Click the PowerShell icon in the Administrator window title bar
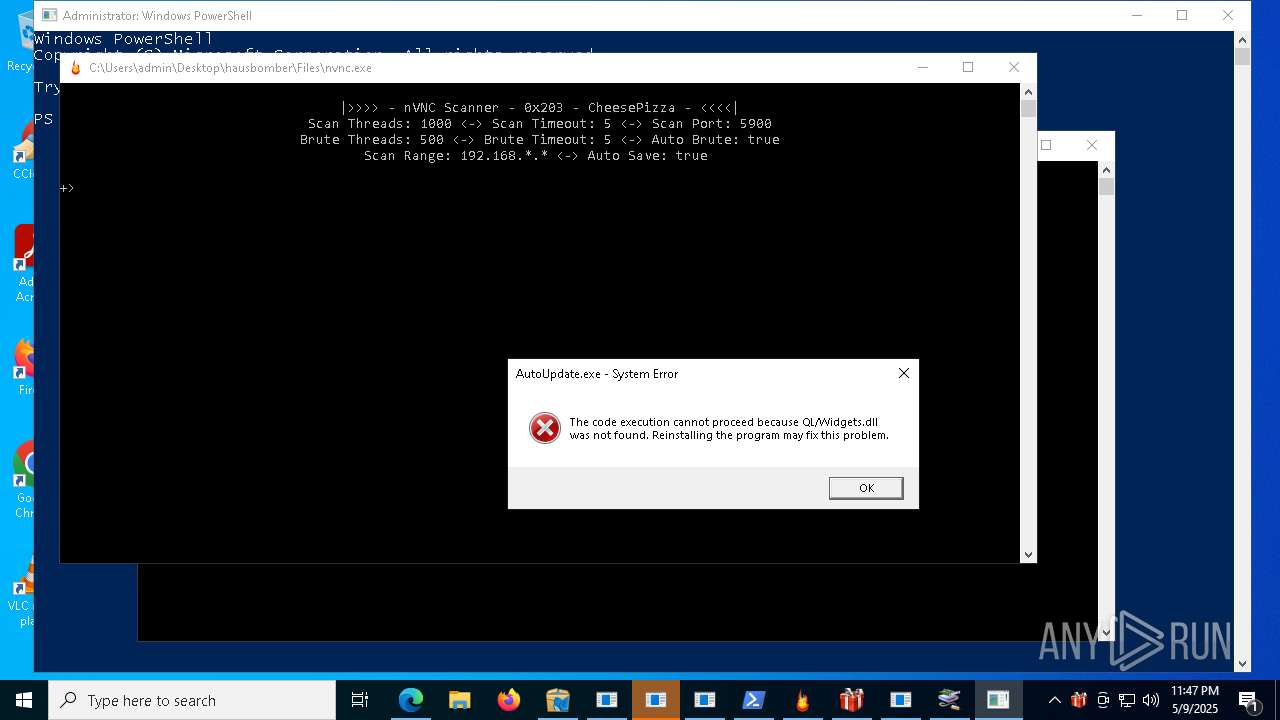The image size is (1280, 720). point(49,15)
